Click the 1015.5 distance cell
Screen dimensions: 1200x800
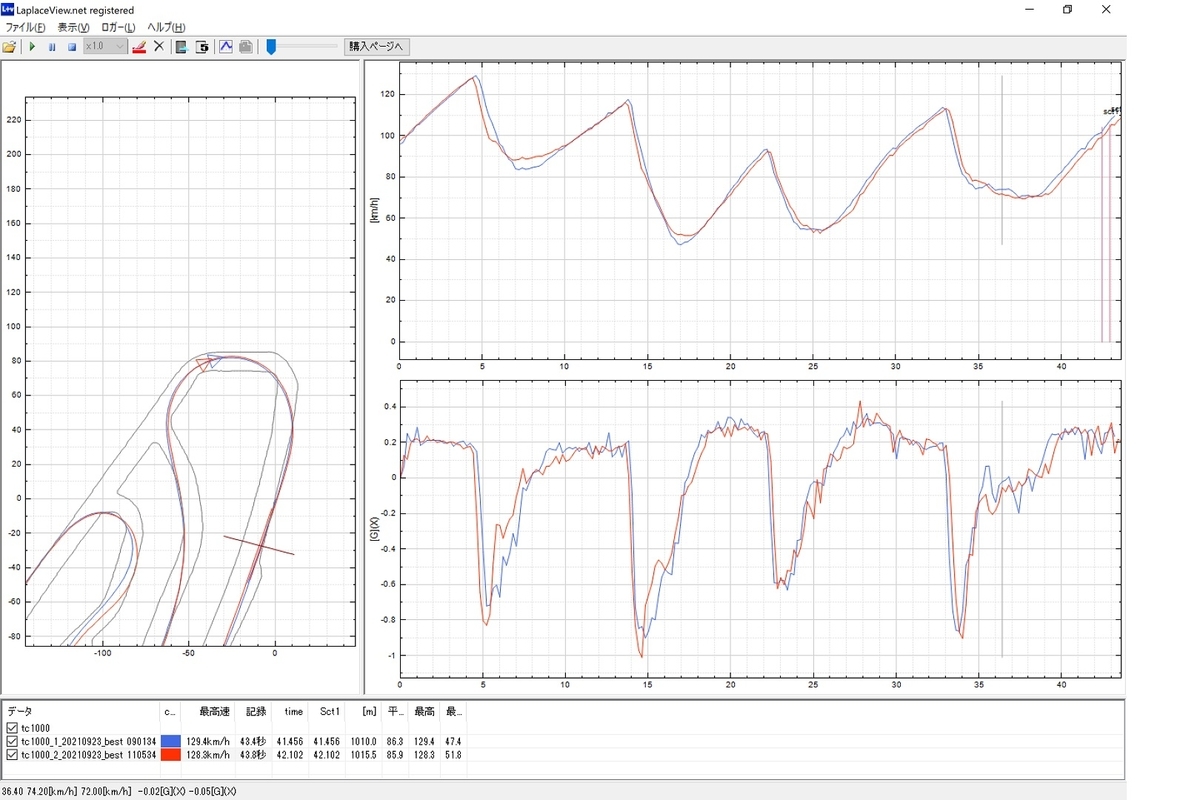click(x=363, y=754)
